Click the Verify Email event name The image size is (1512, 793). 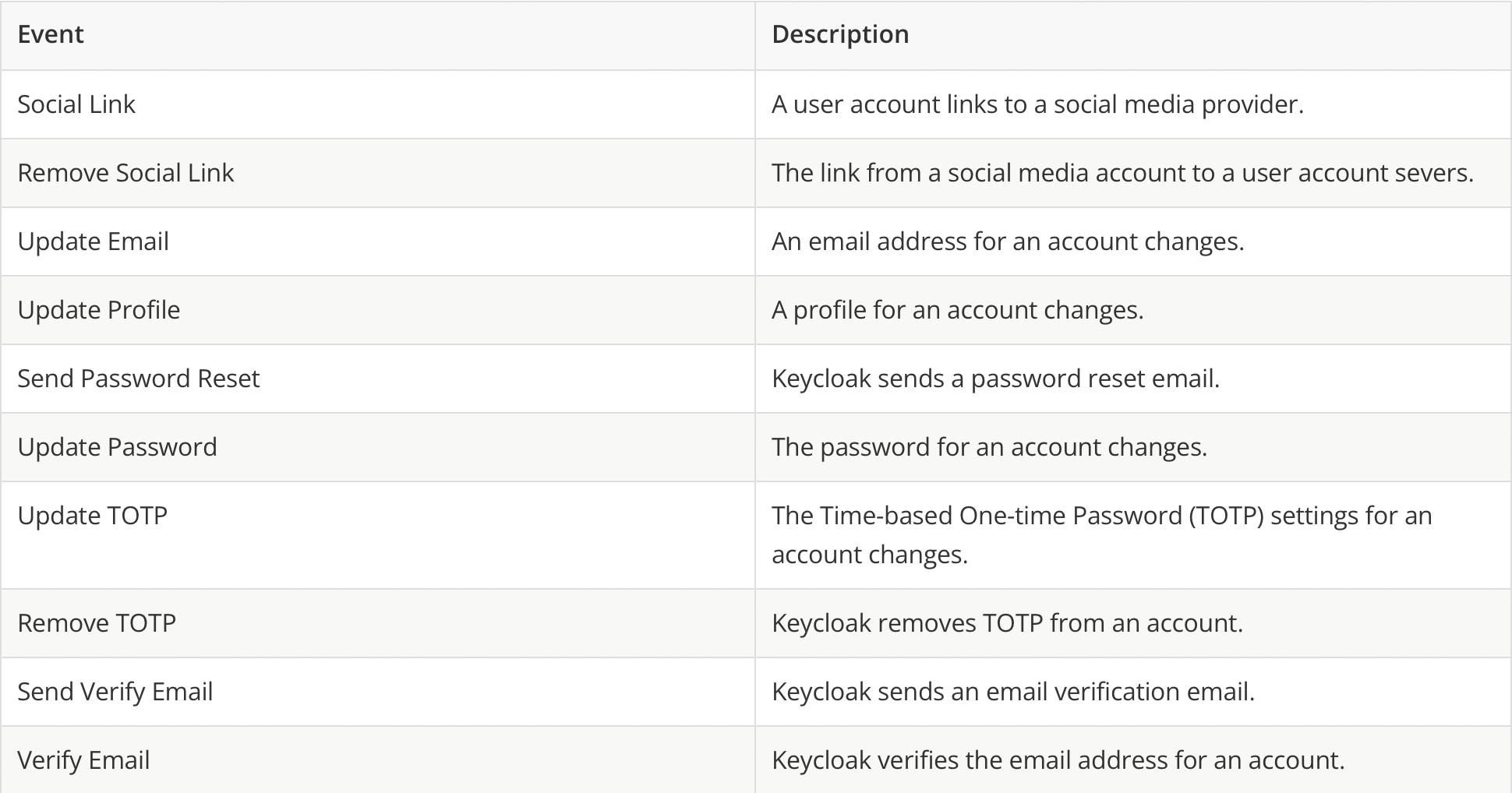coord(83,760)
